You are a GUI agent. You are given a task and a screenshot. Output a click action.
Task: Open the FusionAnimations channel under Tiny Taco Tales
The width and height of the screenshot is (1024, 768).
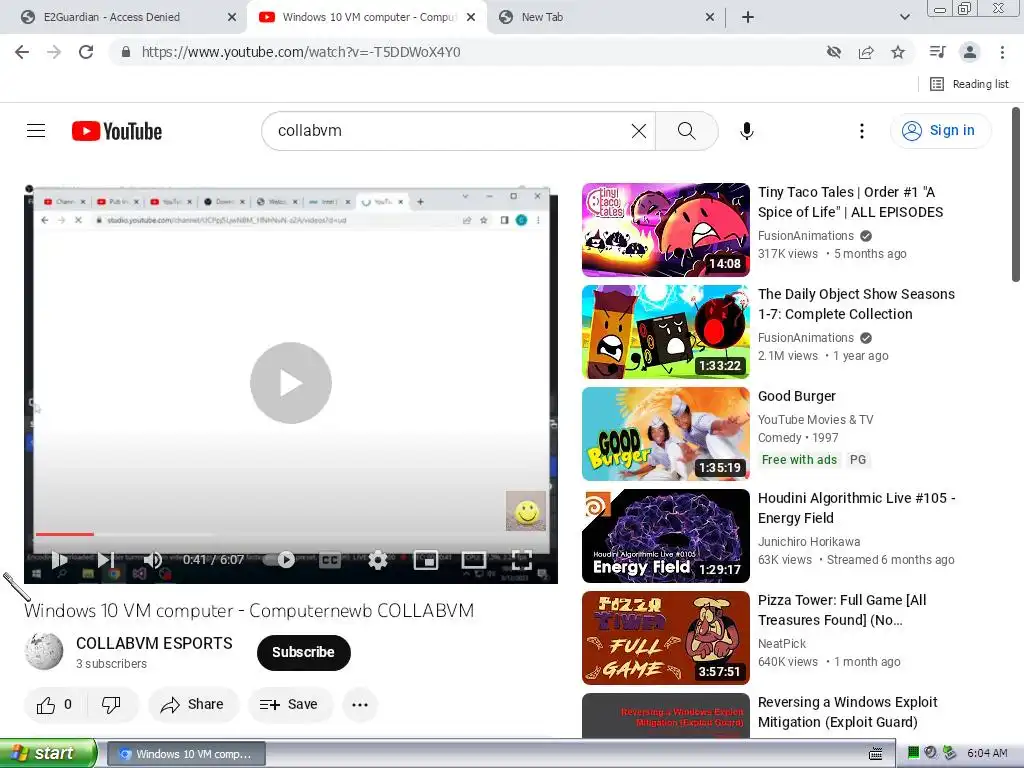coord(806,236)
